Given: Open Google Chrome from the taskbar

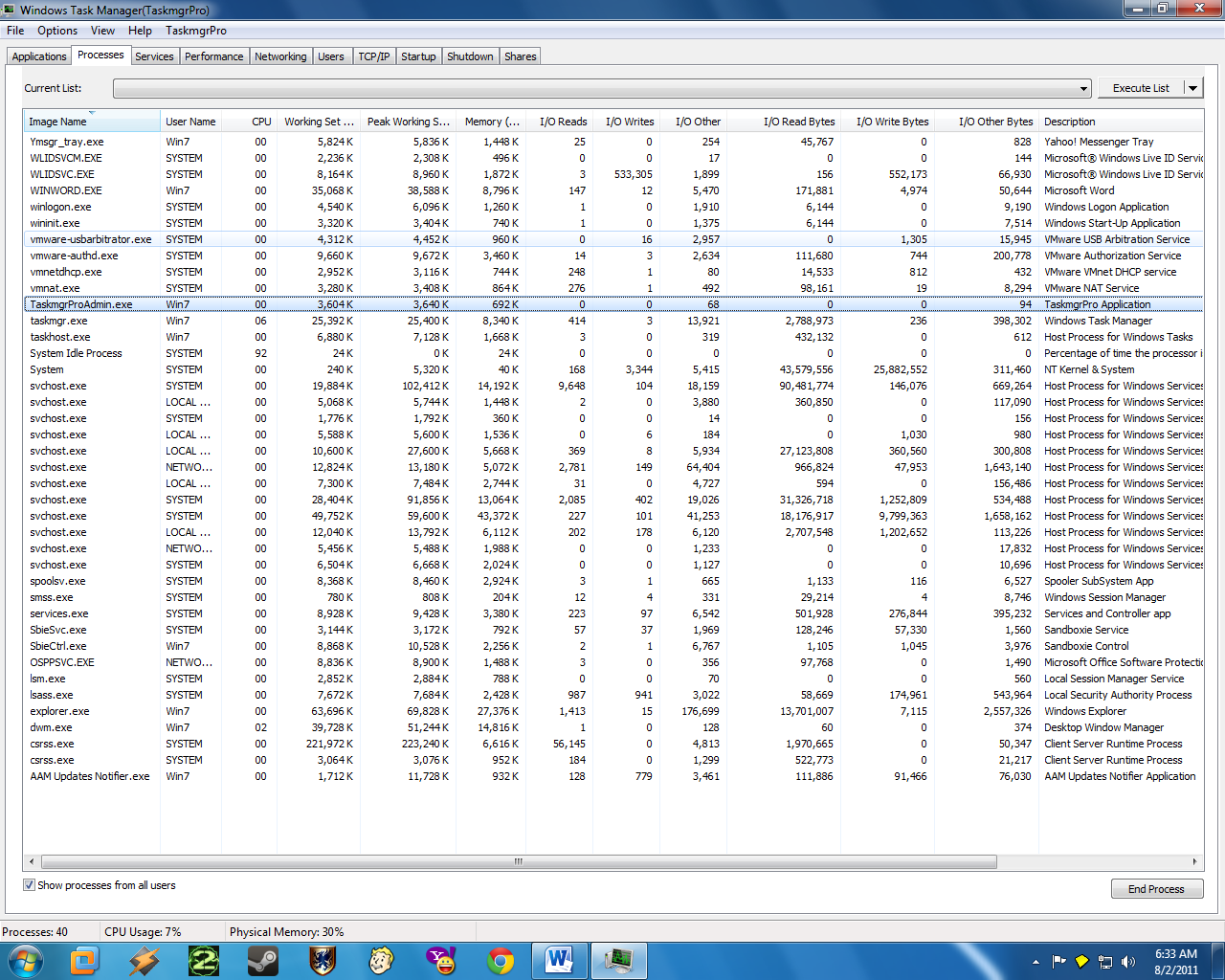Looking at the screenshot, I should tap(501, 960).
